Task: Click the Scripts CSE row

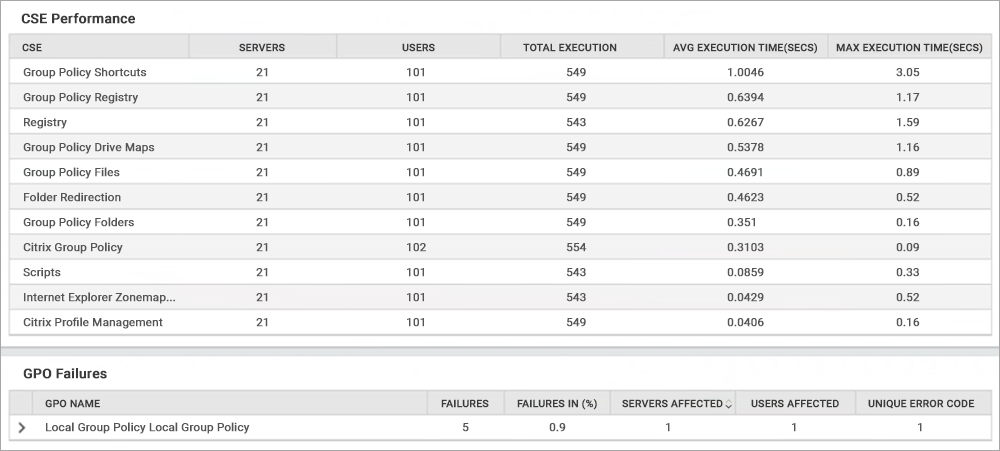Action: click(x=42, y=272)
